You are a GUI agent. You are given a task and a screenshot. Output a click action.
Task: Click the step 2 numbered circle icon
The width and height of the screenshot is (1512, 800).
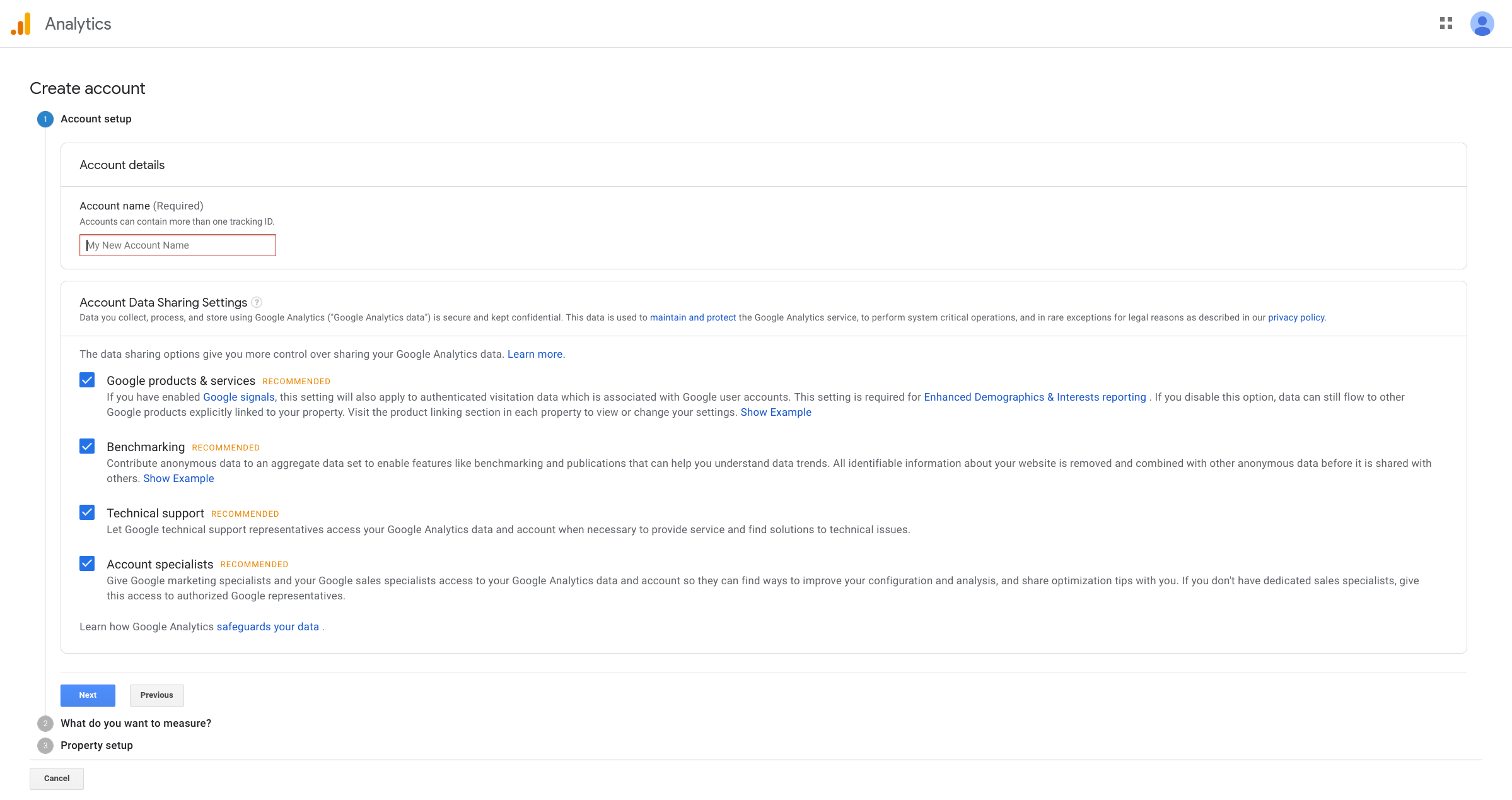[45, 723]
